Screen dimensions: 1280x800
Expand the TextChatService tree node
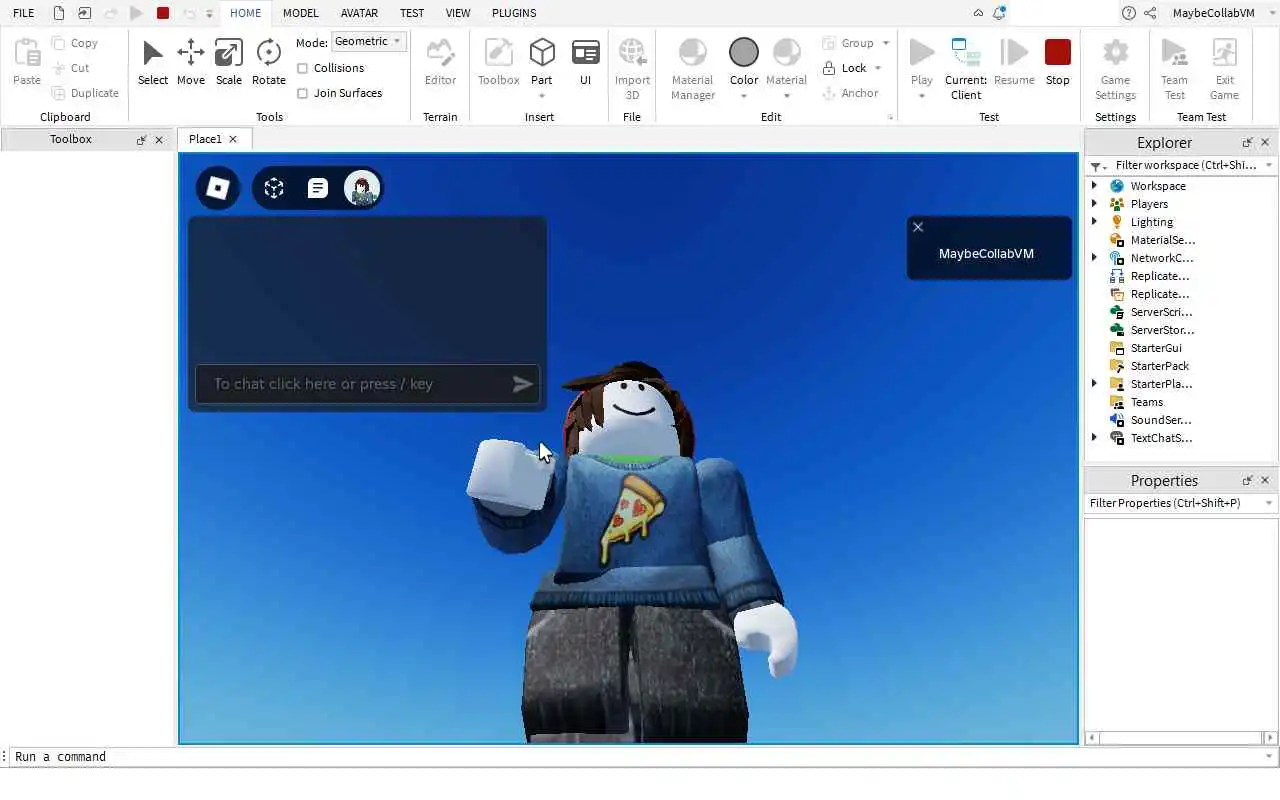coord(1094,438)
